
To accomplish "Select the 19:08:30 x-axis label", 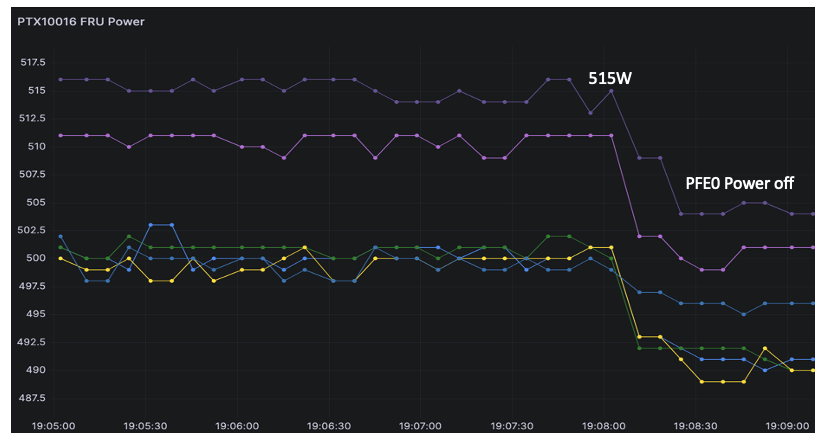I will 695,426.
